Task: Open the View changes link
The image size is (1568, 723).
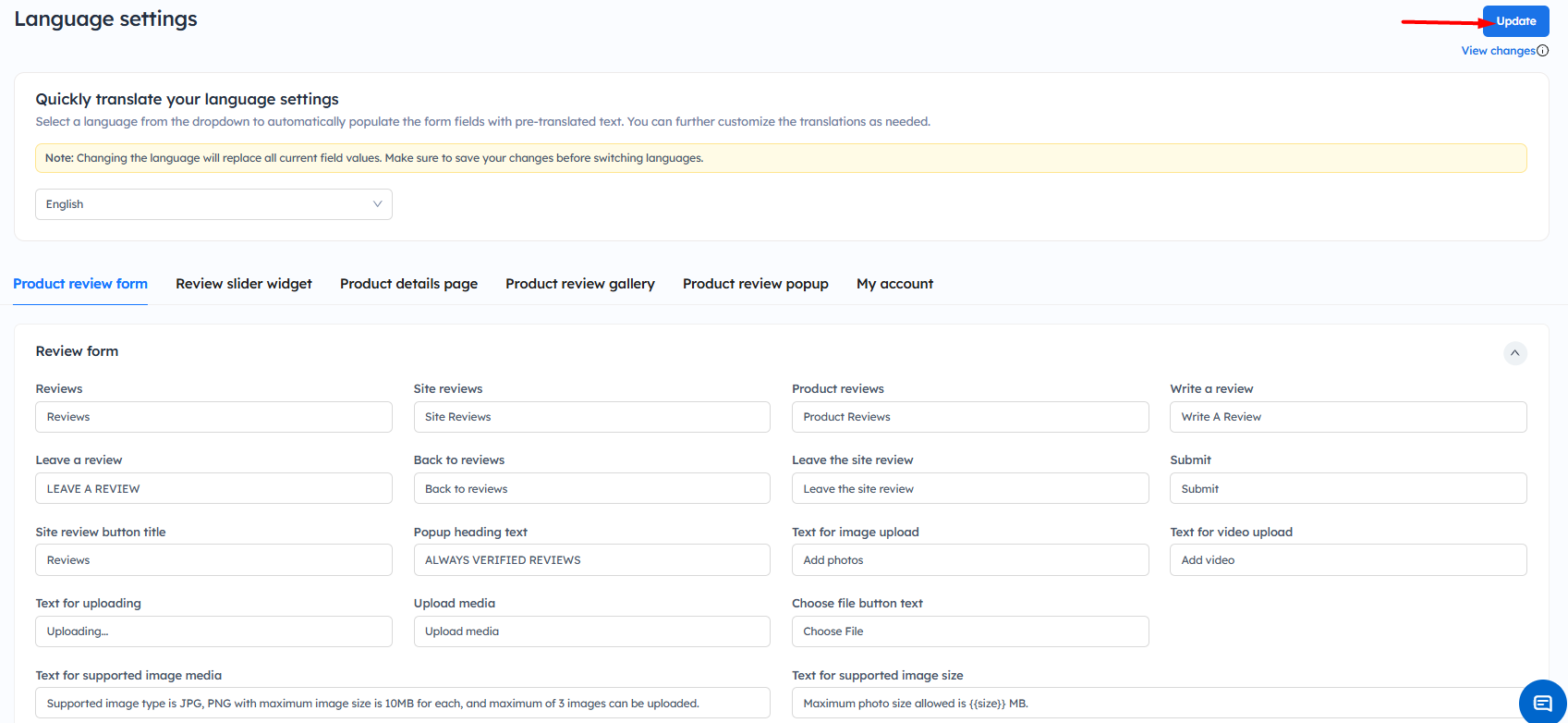Action: 1497,51
